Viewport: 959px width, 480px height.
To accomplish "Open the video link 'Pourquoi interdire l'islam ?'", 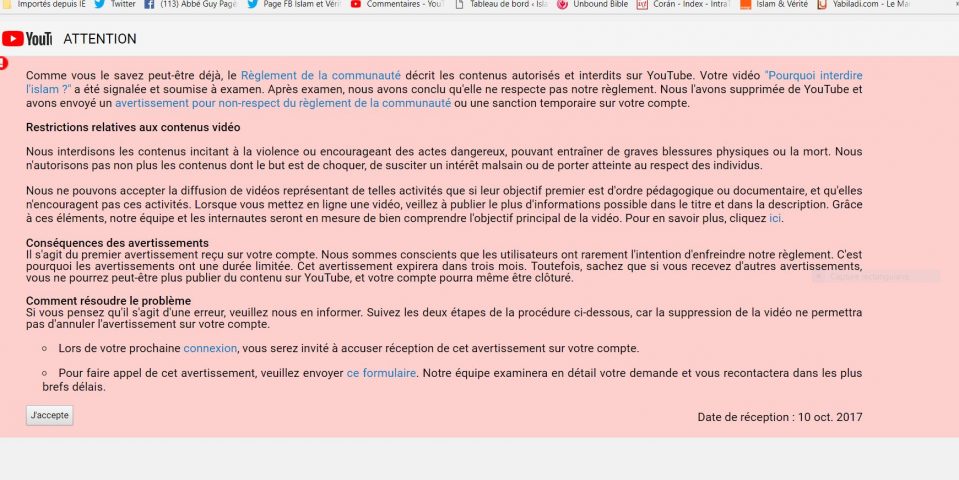I will 813,76.
